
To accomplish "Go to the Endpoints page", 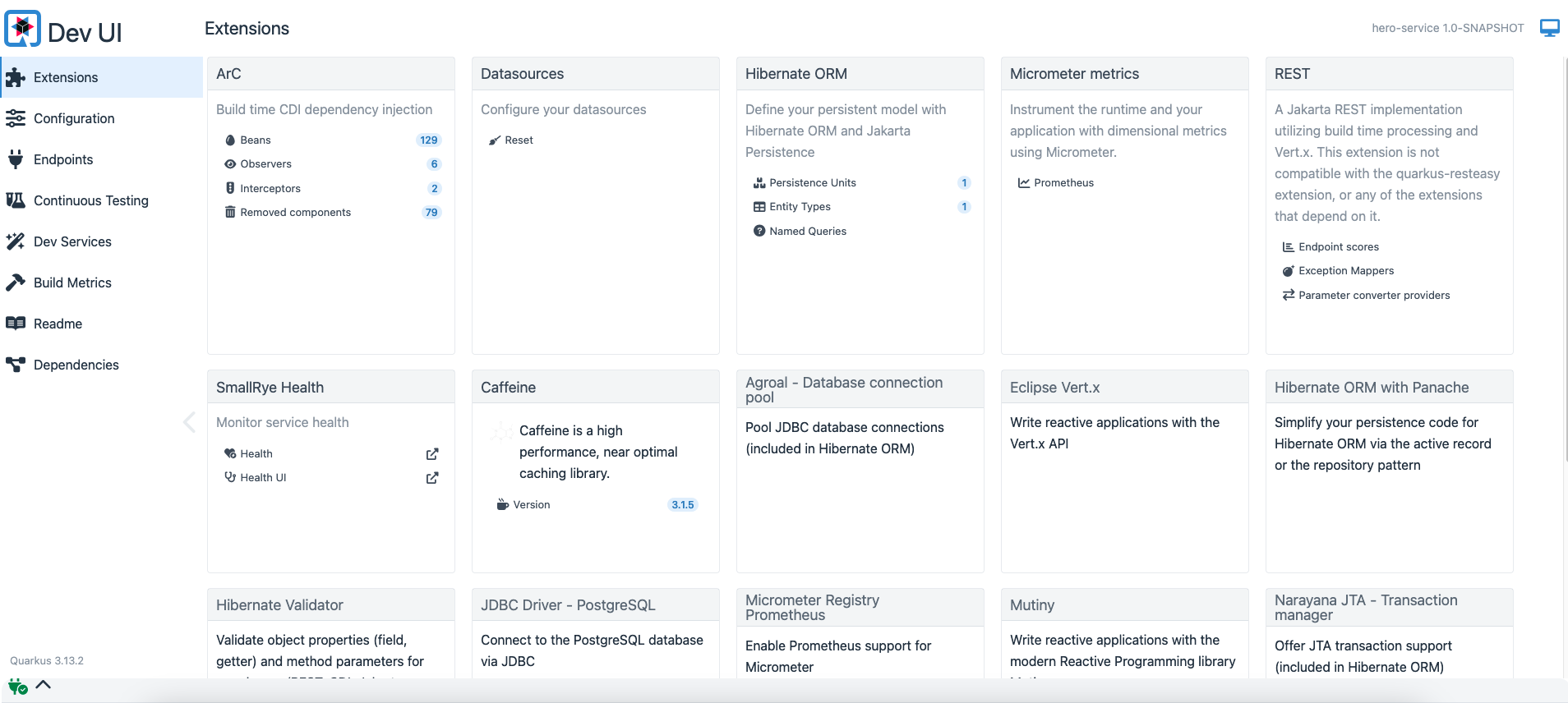I will [102, 159].
